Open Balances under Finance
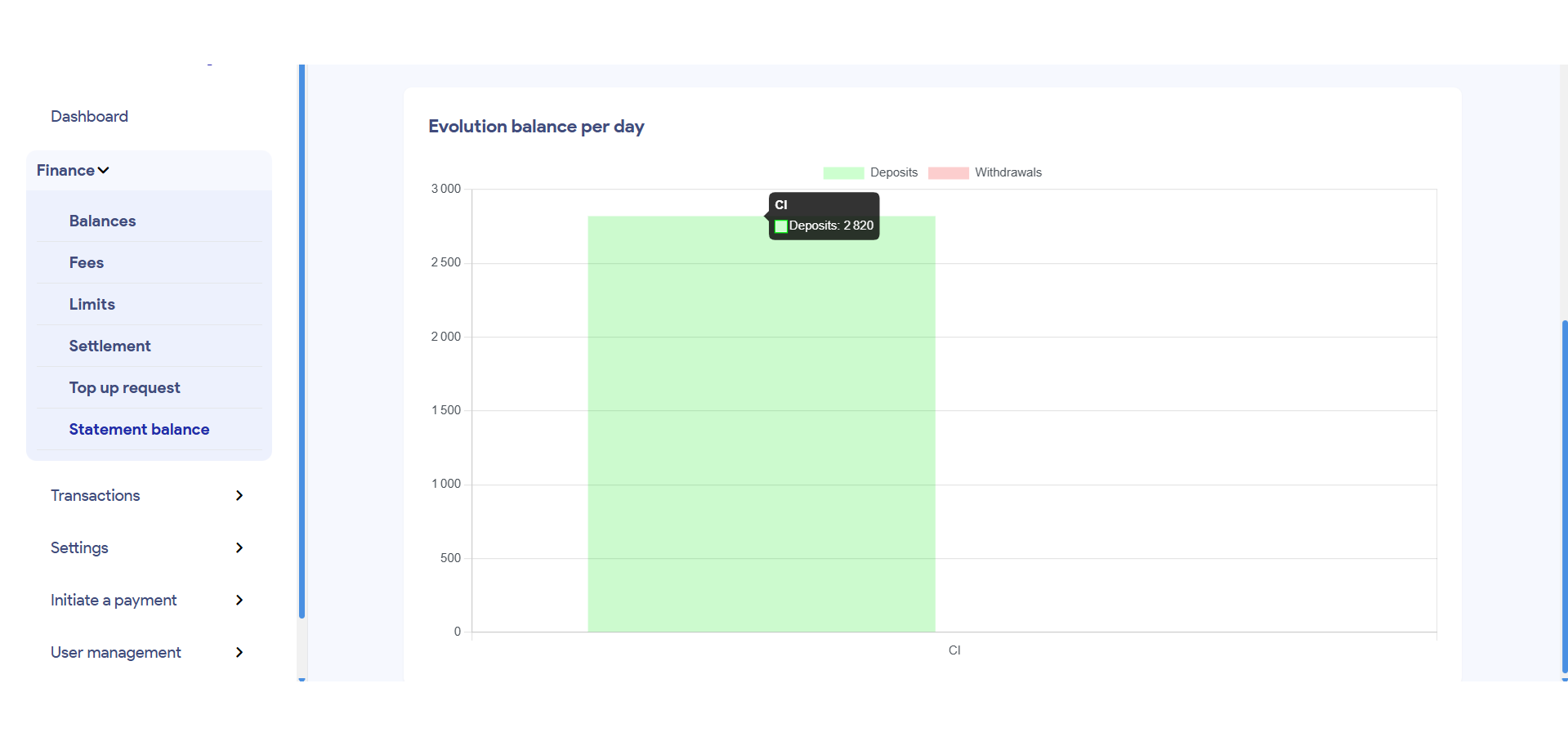Screen dimensions: 1568x746 pos(102,221)
